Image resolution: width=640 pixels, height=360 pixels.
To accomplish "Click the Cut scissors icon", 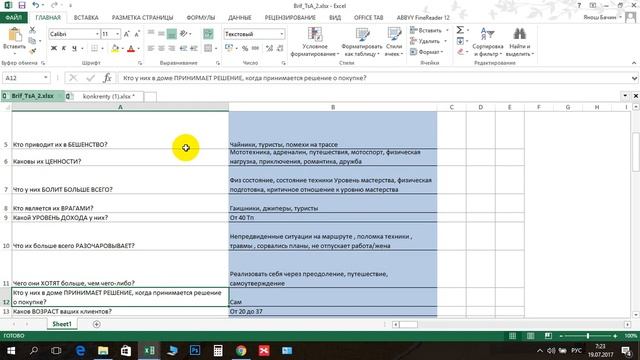I will pos(32,30).
